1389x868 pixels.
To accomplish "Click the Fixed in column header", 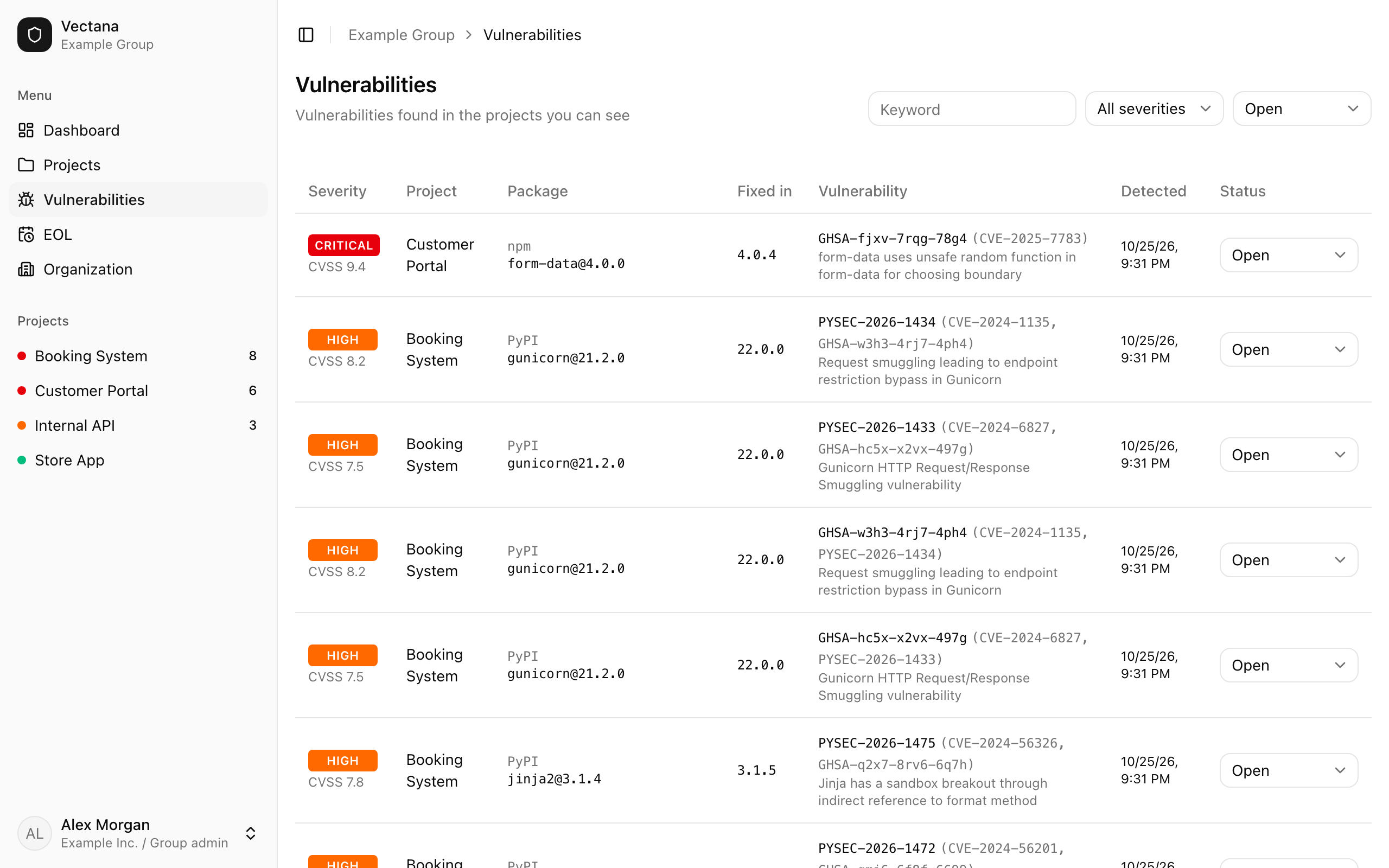I will tap(764, 191).
